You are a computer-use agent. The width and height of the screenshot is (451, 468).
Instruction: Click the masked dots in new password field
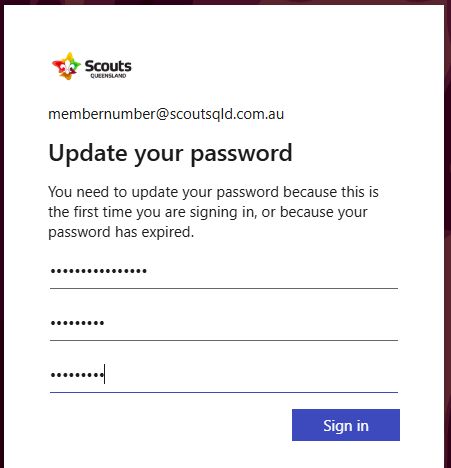[77, 323]
